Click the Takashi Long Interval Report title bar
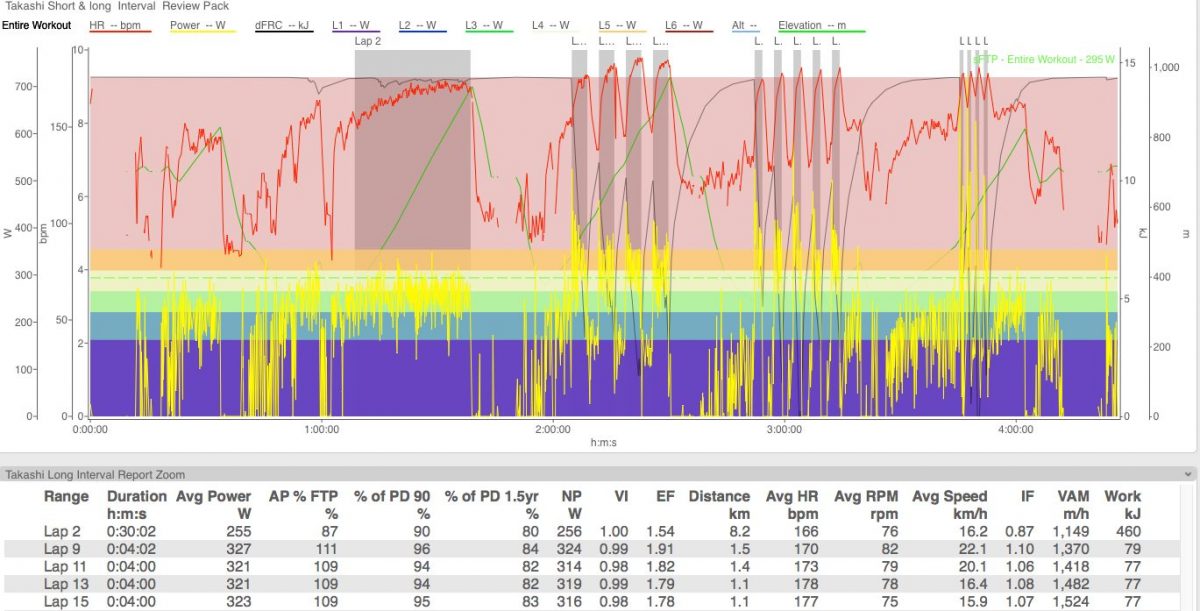The image size is (1200, 611). [x=95, y=474]
